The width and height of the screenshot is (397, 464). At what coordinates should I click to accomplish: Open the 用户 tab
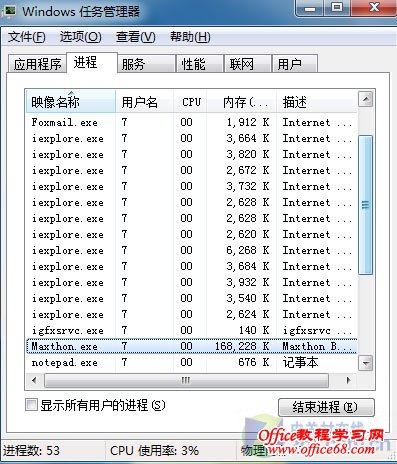tap(295, 64)
